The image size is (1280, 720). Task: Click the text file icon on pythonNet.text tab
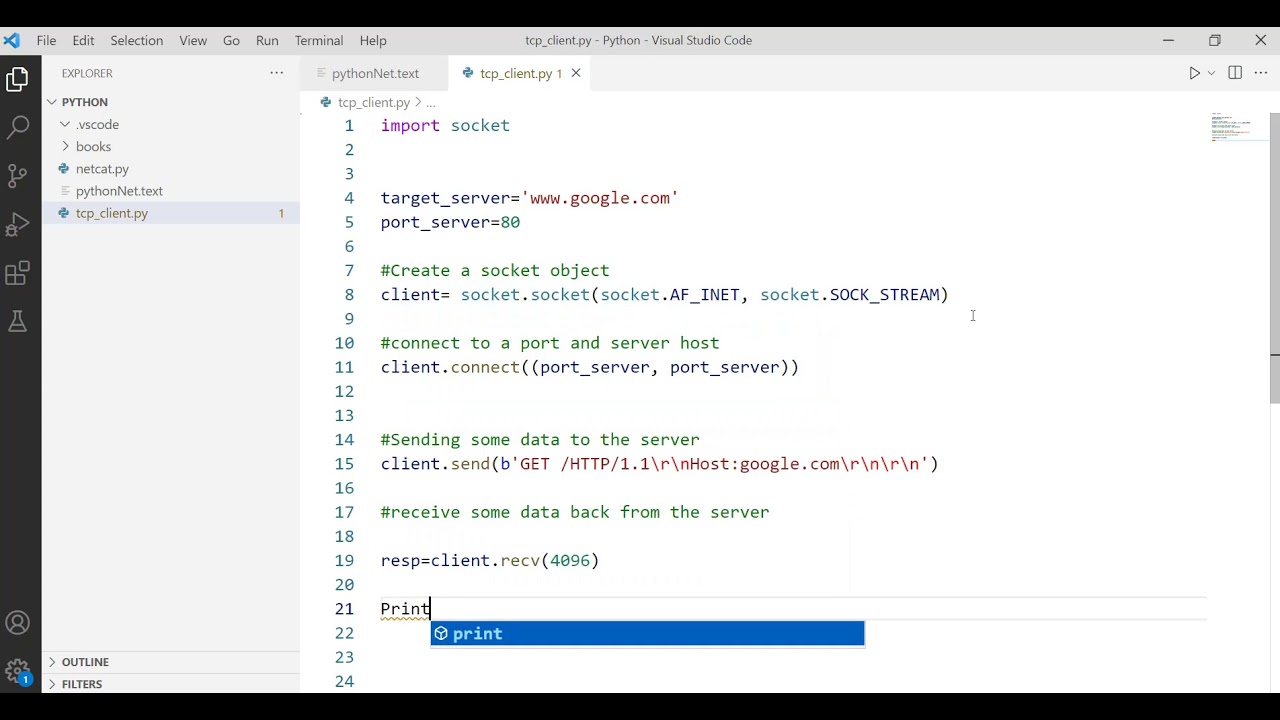click(x=321, y=73)
